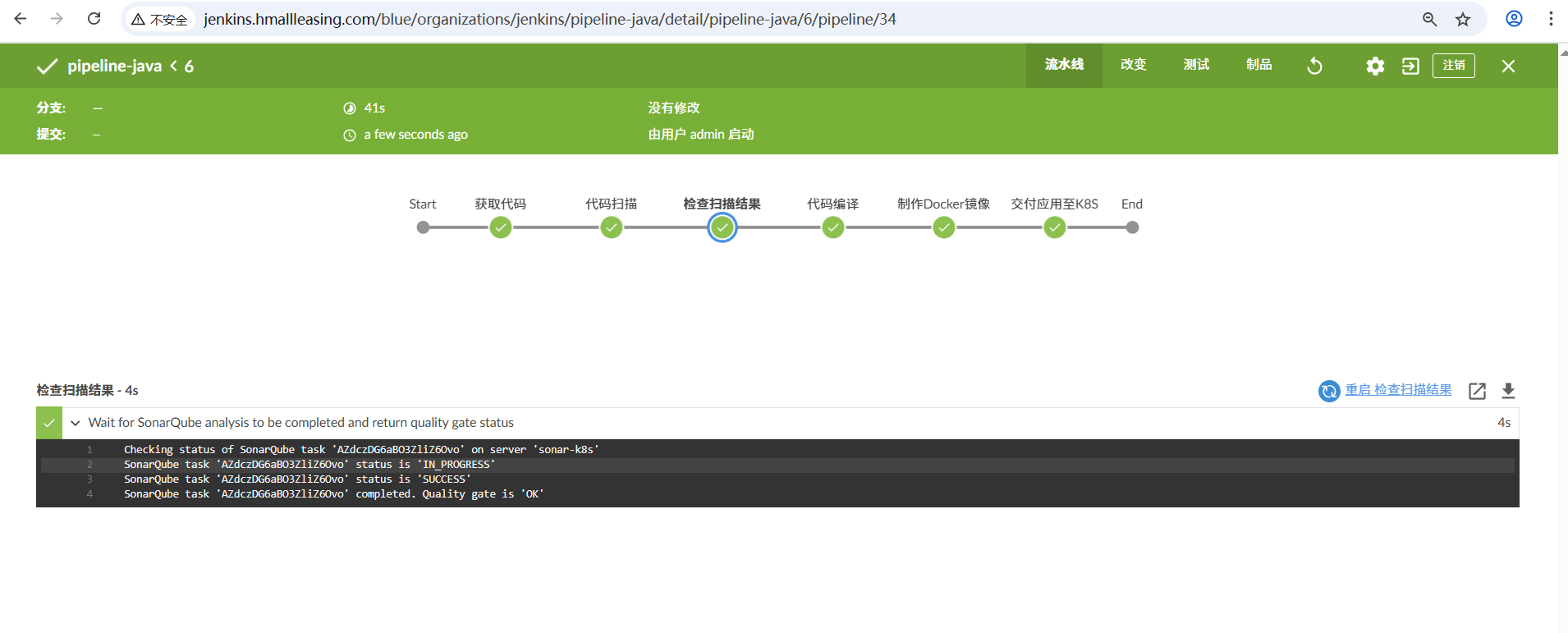Reload the browser page
This screenshot has height=633, width=1568.
(94, 19)
